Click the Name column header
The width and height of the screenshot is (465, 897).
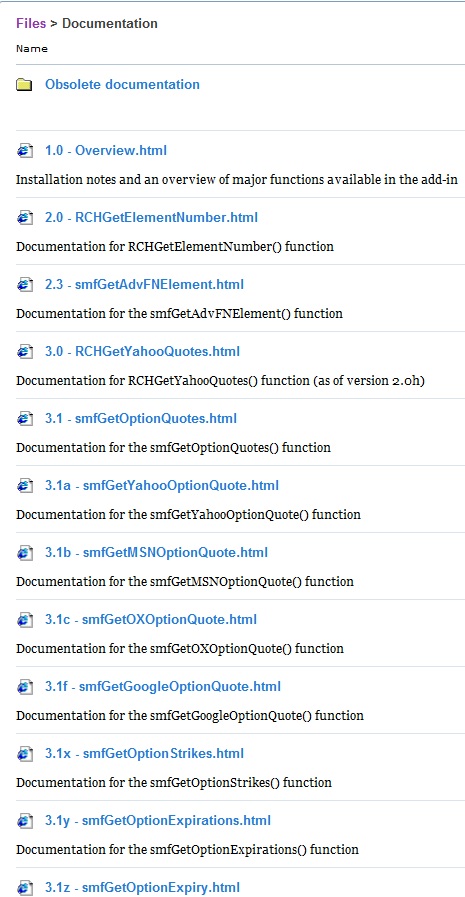pos(32,49)
